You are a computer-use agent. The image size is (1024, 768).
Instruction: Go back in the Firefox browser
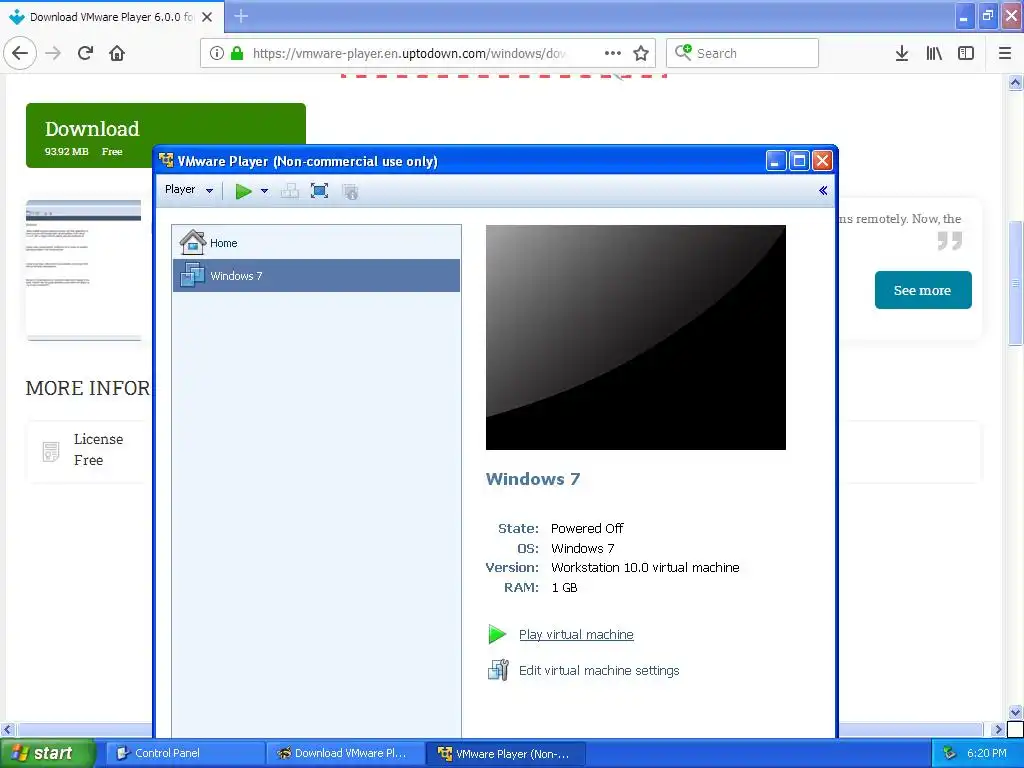20,54
